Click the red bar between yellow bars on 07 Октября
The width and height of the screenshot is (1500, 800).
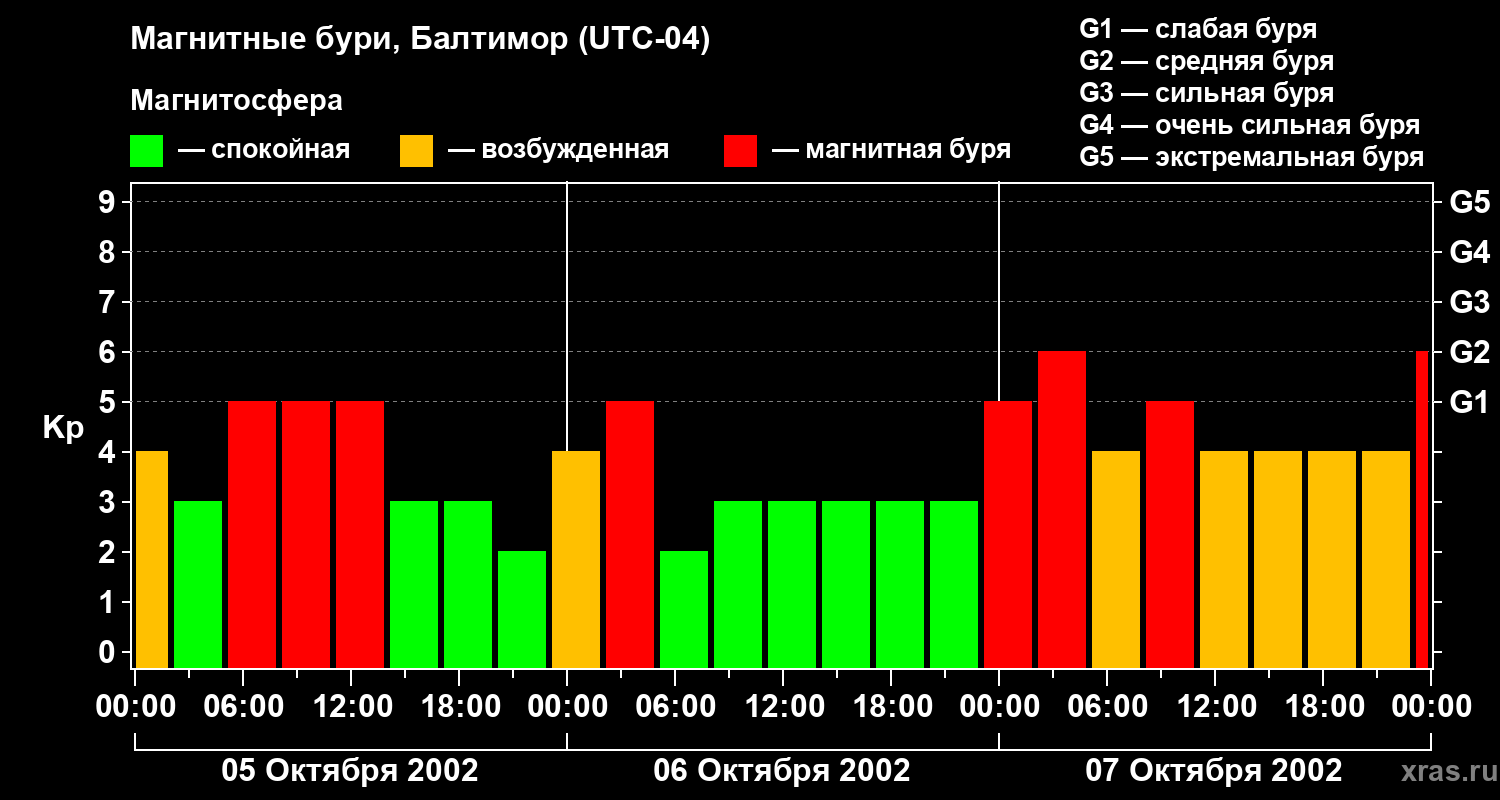[1170, 535]
